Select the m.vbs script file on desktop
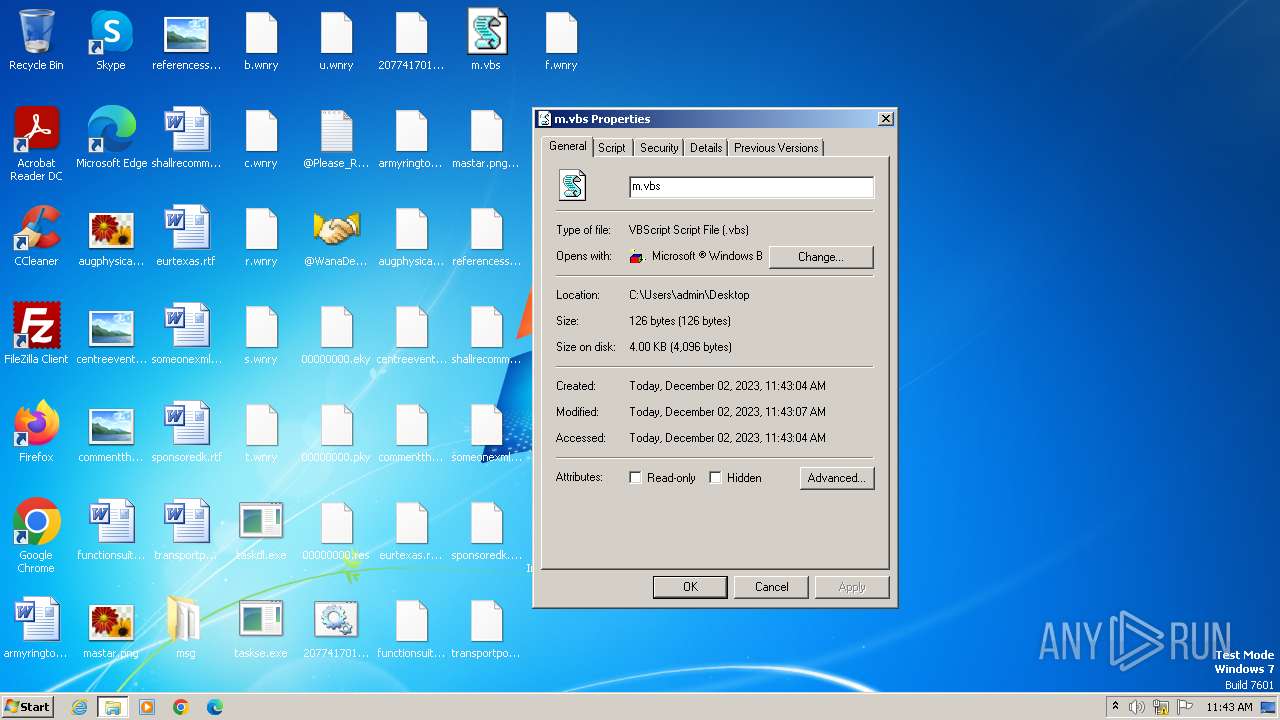The height and width of the screenshot is (720, 1280). coord(486,40)
